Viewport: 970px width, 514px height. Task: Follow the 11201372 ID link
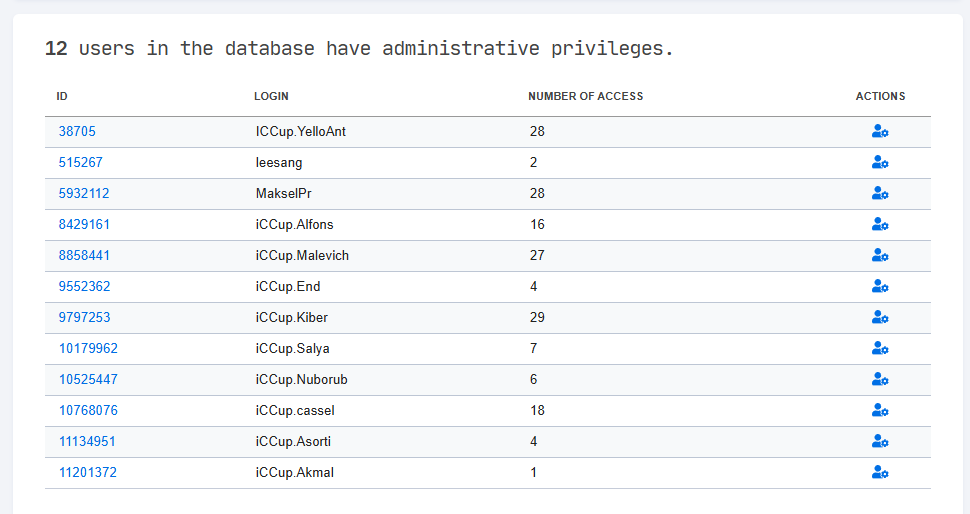coord(88,472)
